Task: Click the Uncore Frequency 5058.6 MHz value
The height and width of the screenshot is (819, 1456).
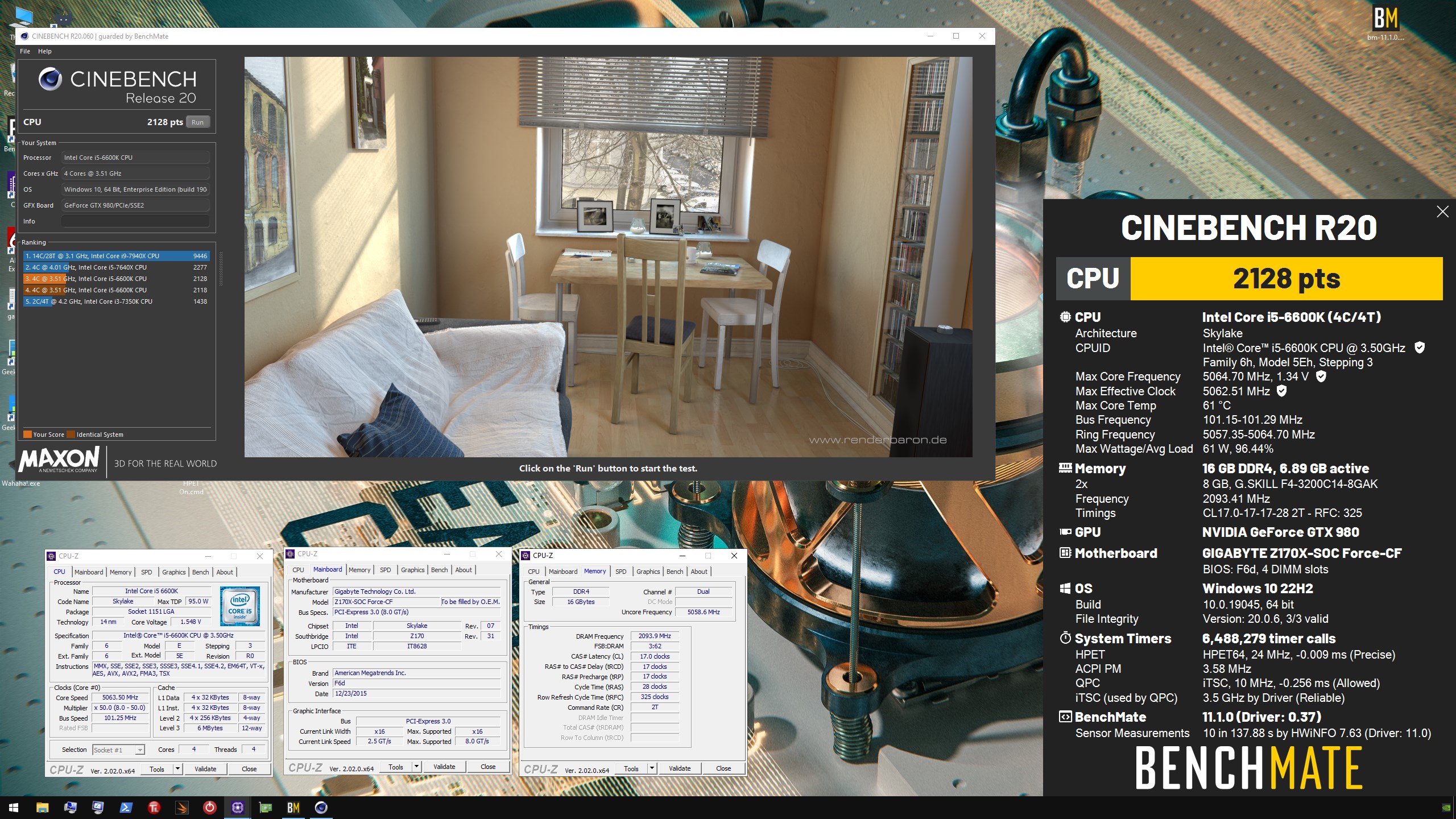Action: [x=704, y=612]
